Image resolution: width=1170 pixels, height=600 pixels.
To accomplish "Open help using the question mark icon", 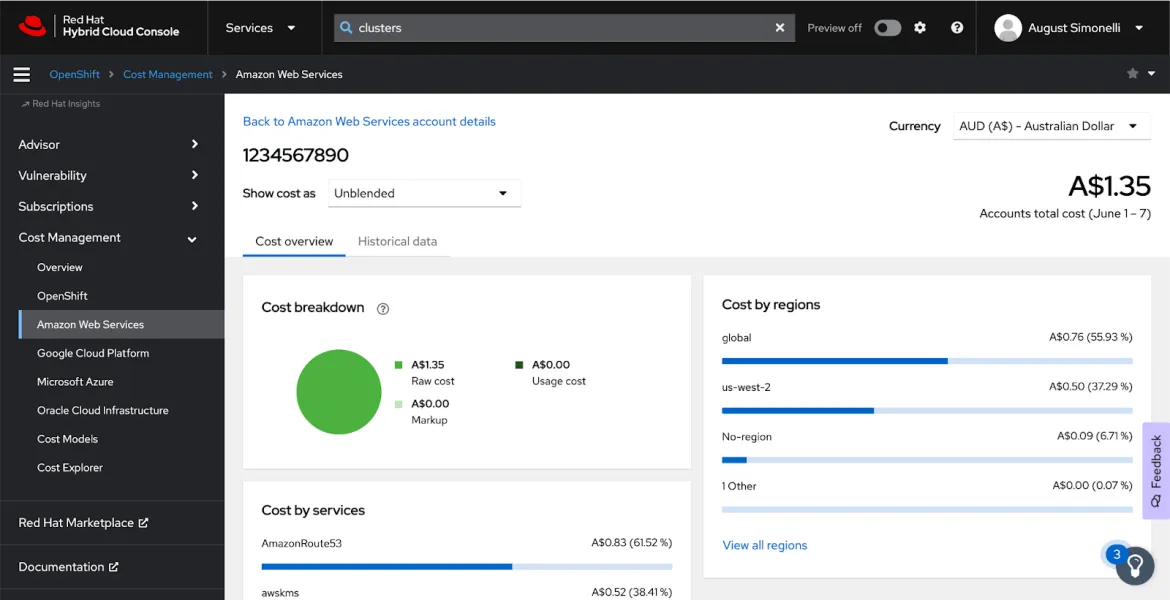I will click(x=956, y=27).
